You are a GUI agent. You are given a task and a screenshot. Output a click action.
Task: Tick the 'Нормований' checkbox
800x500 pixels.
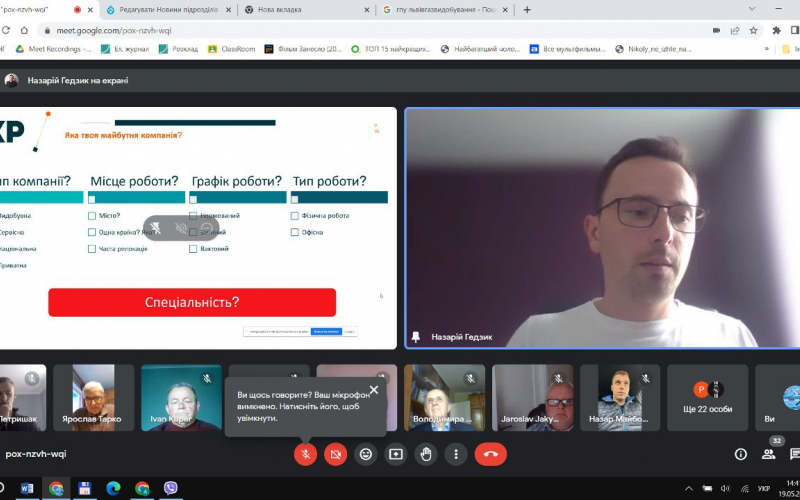point(193,216)
